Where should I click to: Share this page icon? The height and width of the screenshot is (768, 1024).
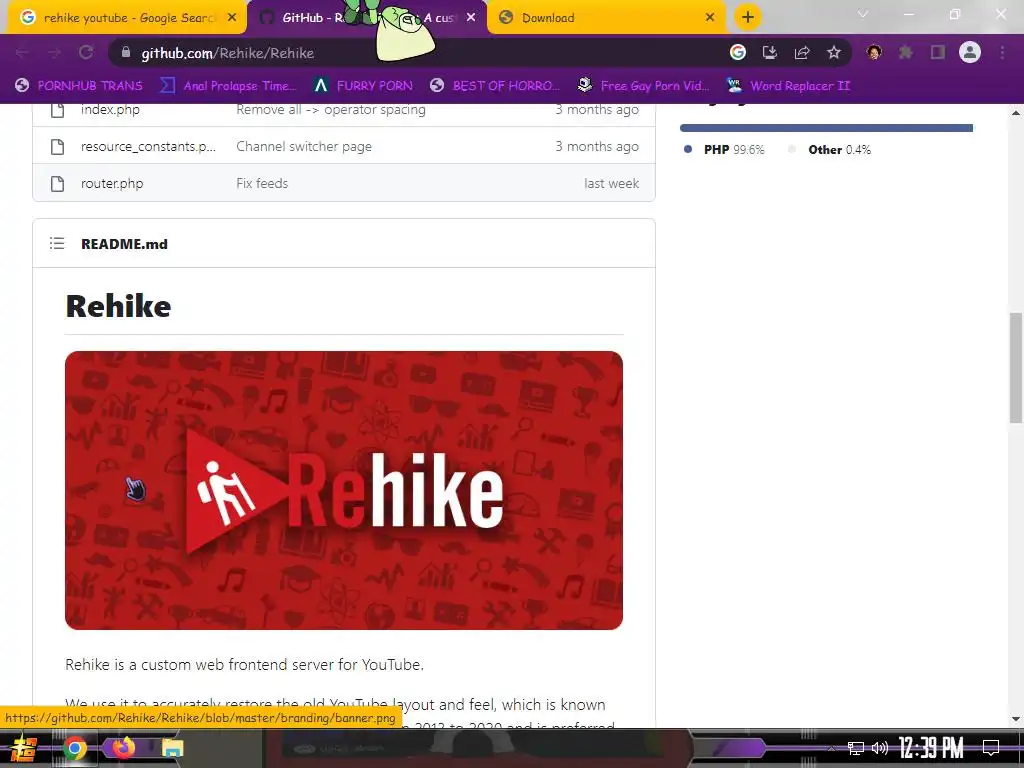[x=802, y=53]
